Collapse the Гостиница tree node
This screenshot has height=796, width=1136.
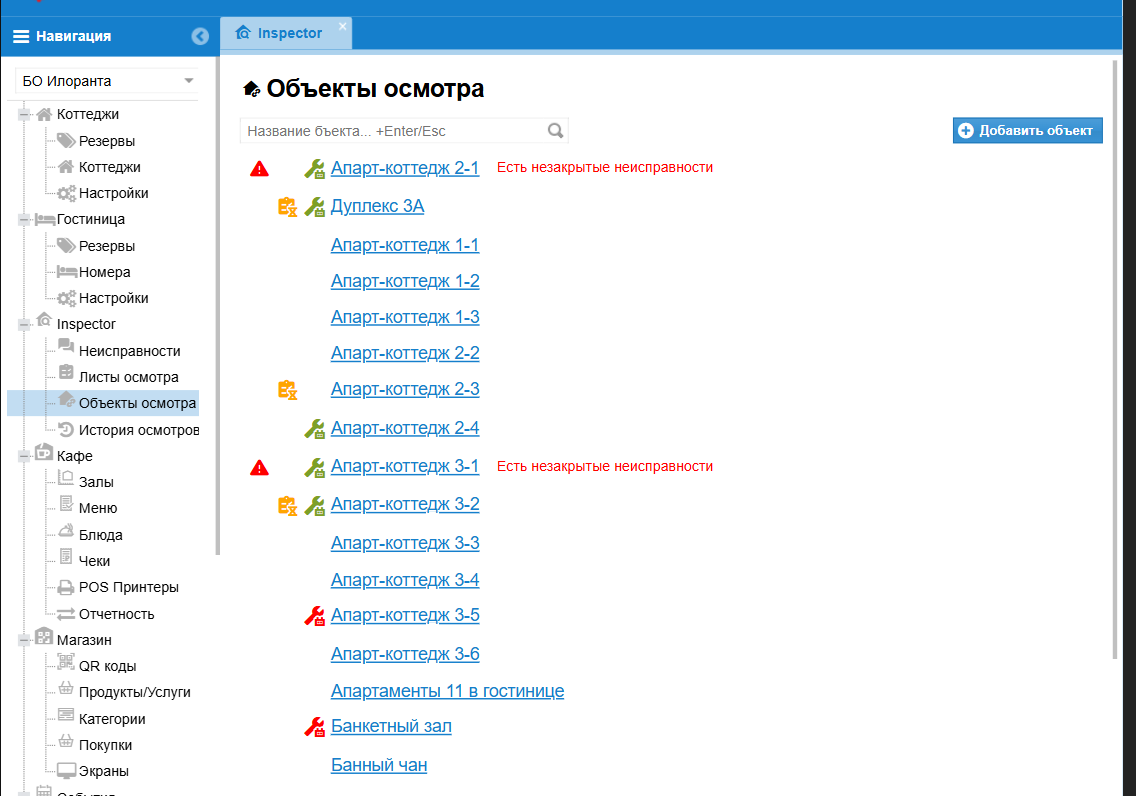point(24,219)
